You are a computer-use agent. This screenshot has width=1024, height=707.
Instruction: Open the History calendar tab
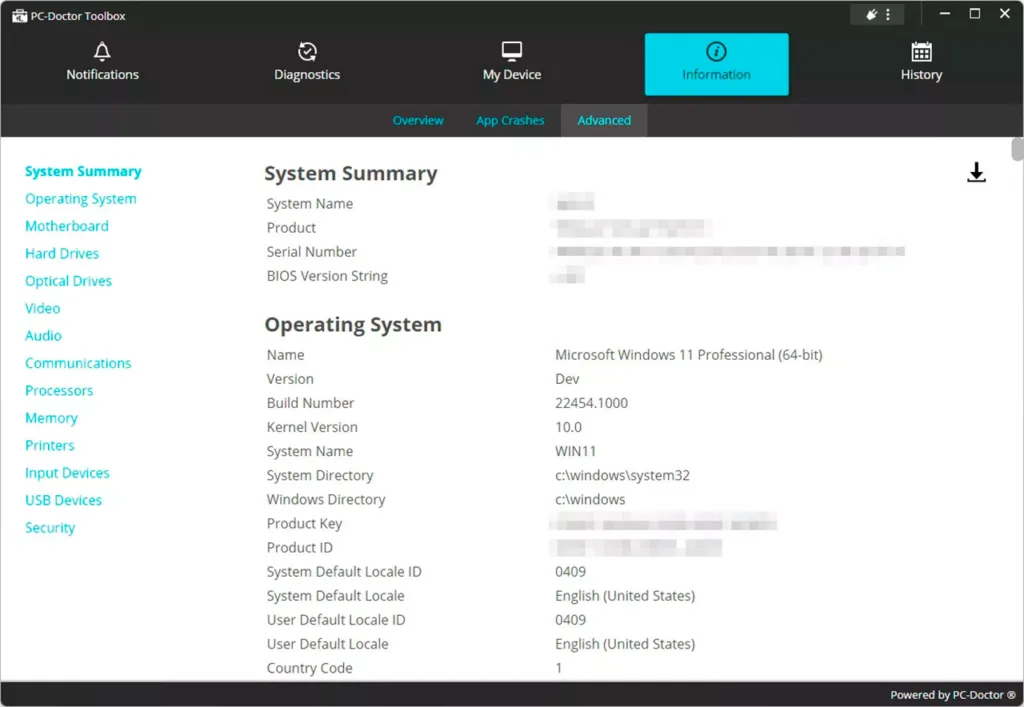point(921,63)
